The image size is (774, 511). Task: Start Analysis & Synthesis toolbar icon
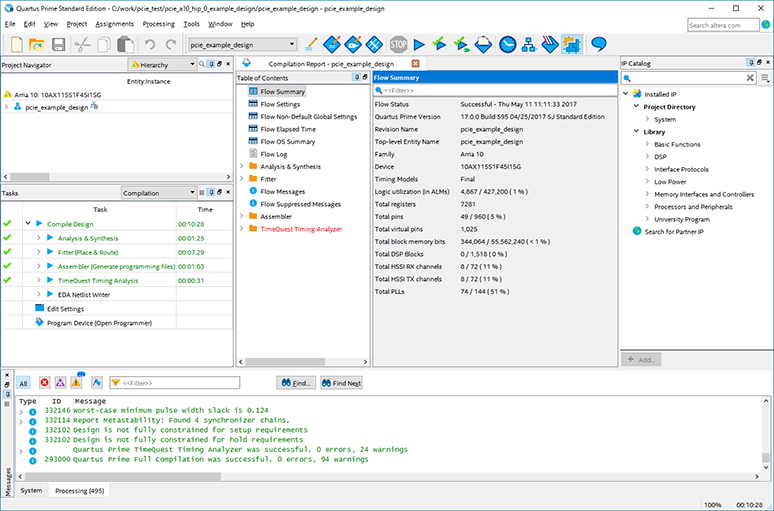click(x=462, y=44)
